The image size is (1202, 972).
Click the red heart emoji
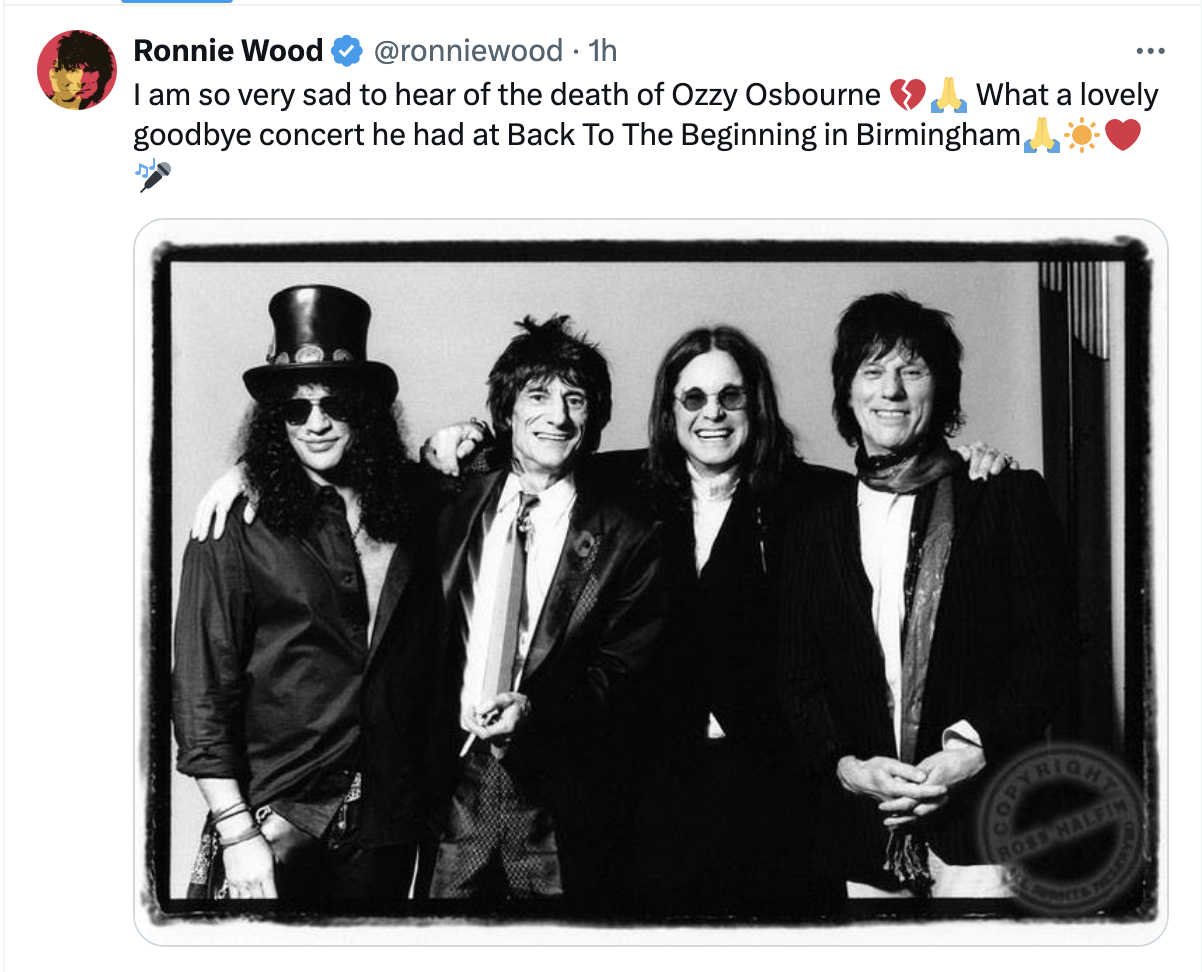point(1122,135)
